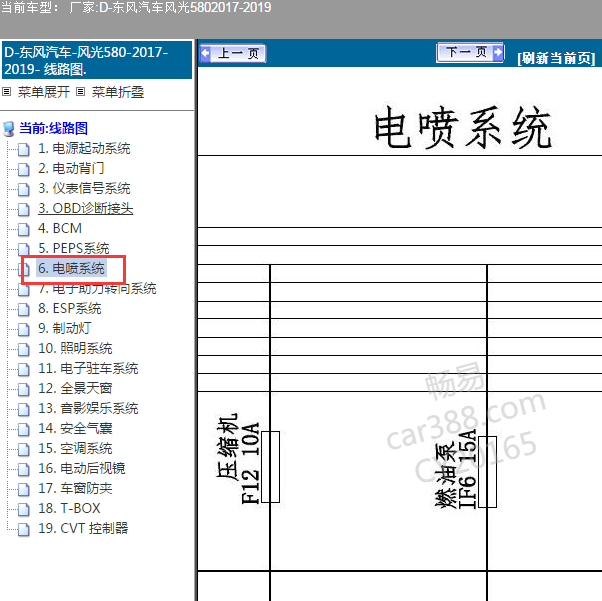
Task: Click the 压缩机 F12 10A fuse label
Action: pyautogui.click(x=238, y=459)
